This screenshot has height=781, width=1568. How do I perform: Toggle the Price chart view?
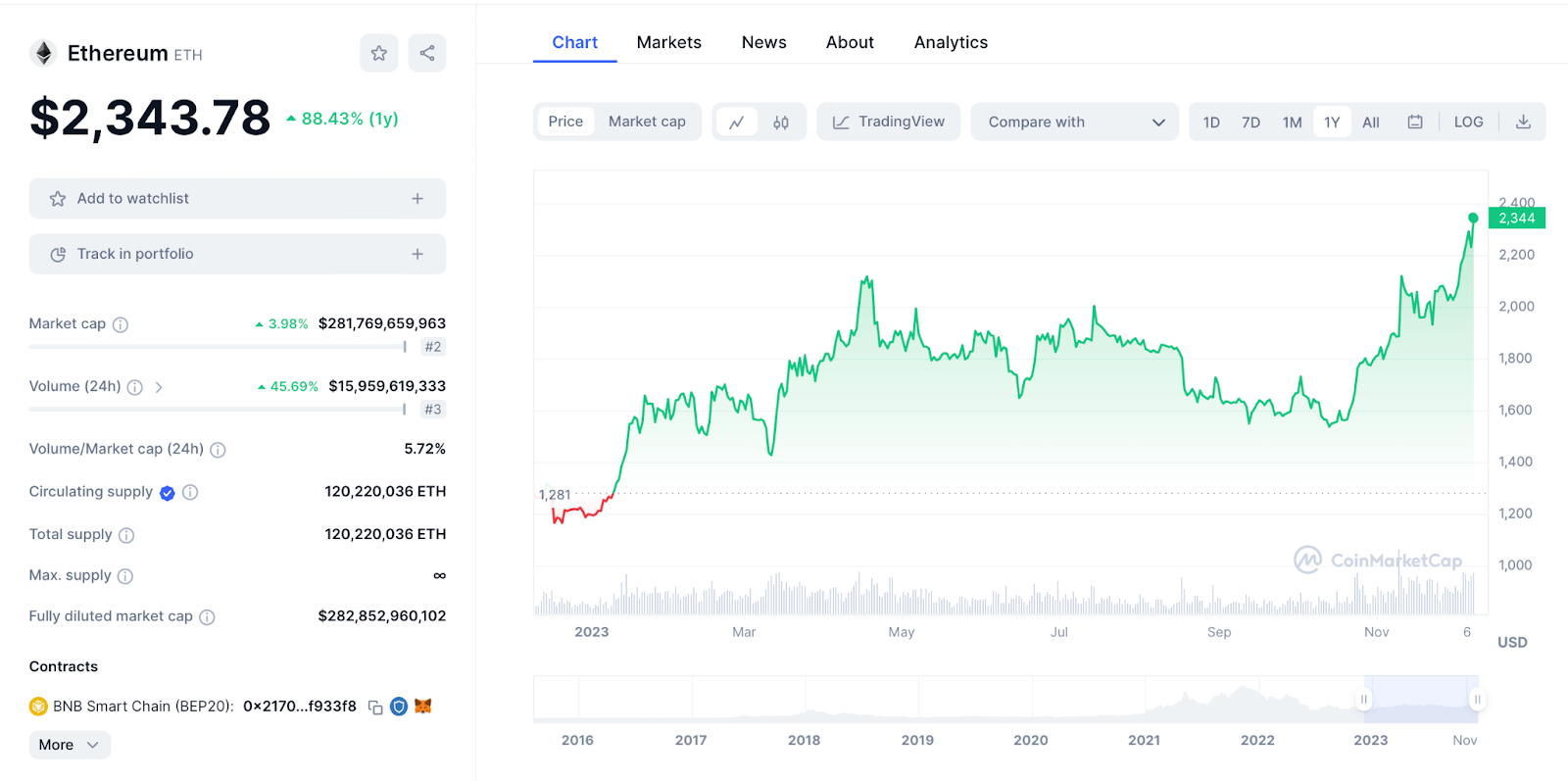tap(565, 122)
